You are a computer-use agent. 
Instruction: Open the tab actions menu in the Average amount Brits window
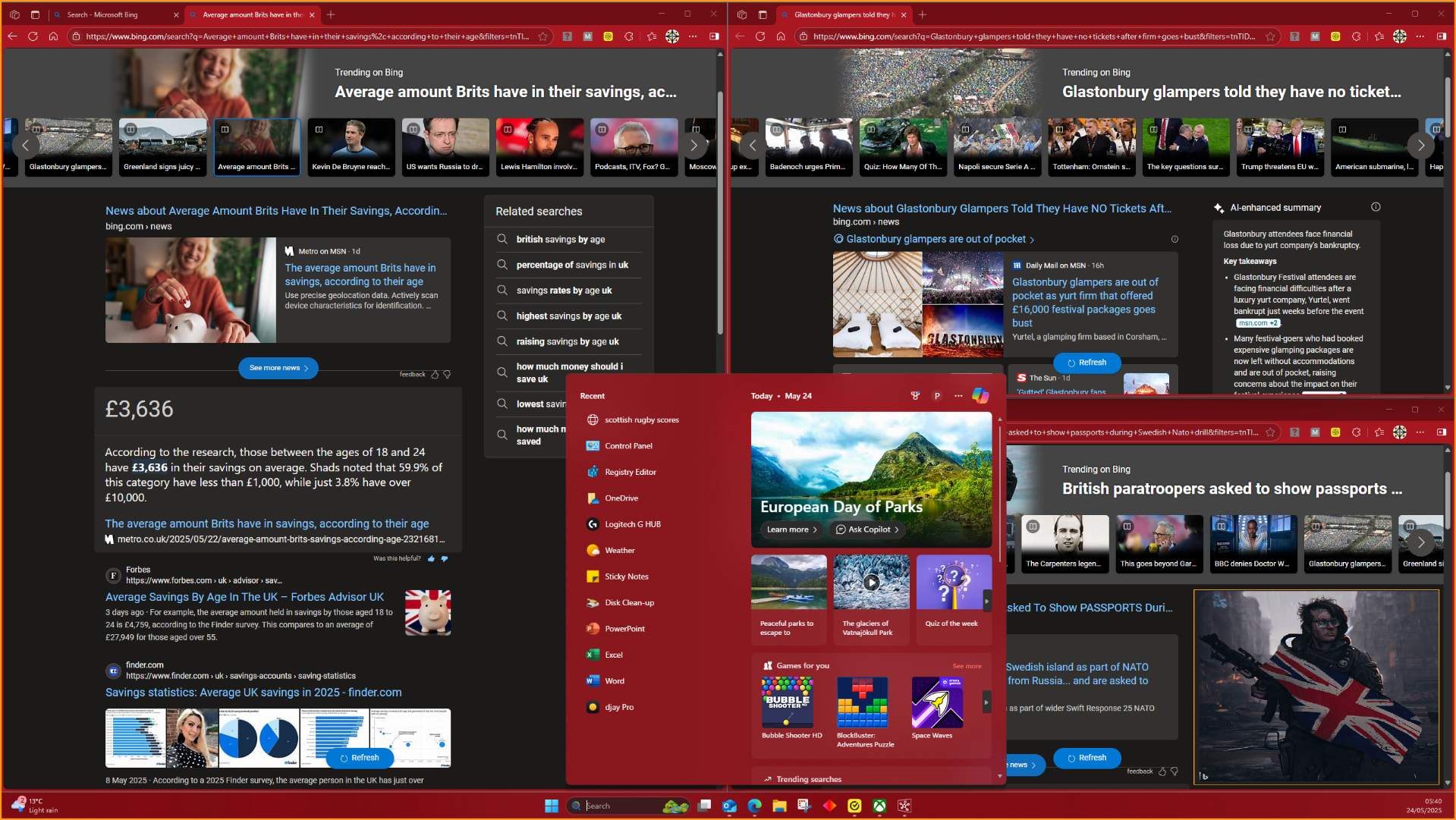35,14
